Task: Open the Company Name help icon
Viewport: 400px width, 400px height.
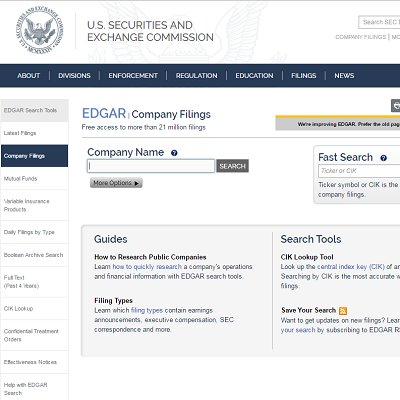Action: [x=174, y=153]
